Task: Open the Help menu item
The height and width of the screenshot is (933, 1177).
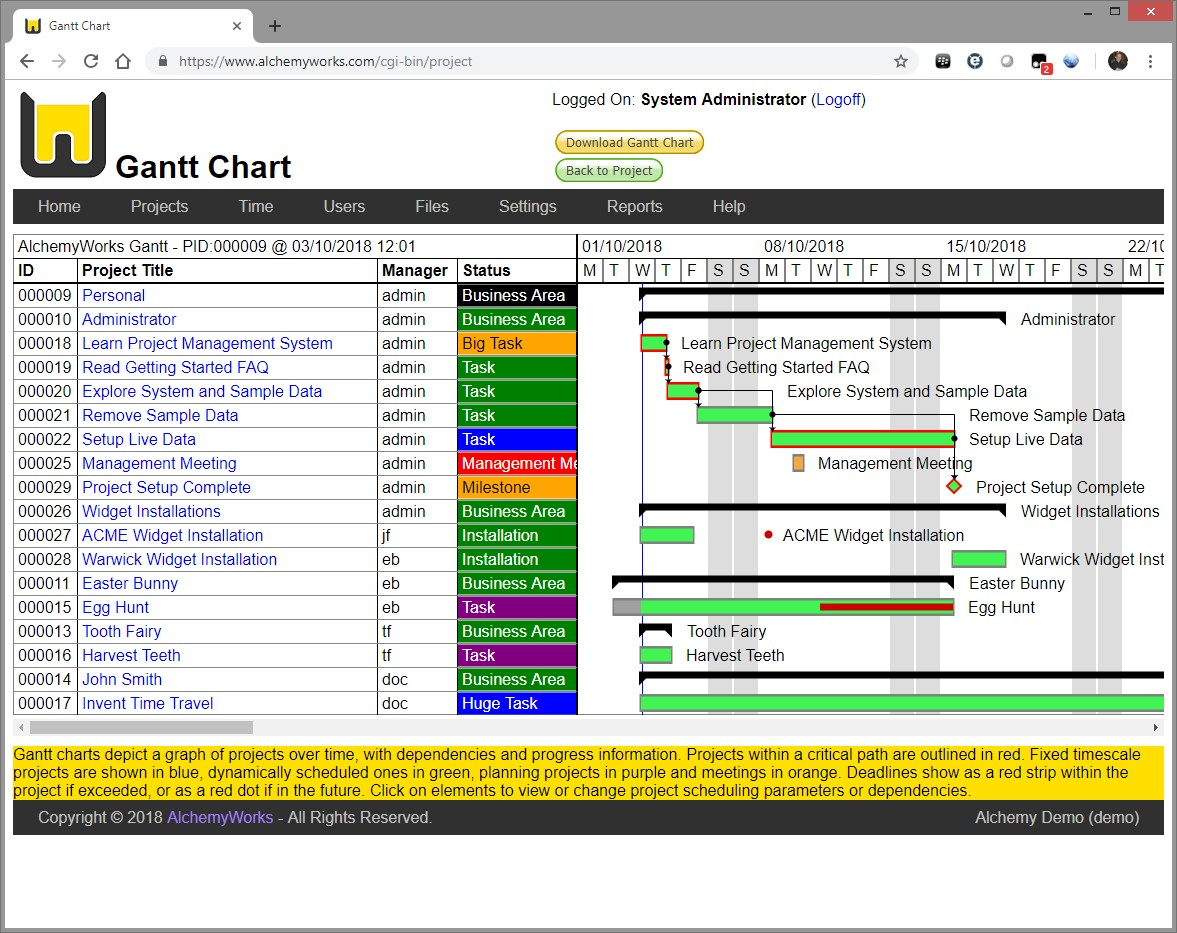Action: (729, 206)
